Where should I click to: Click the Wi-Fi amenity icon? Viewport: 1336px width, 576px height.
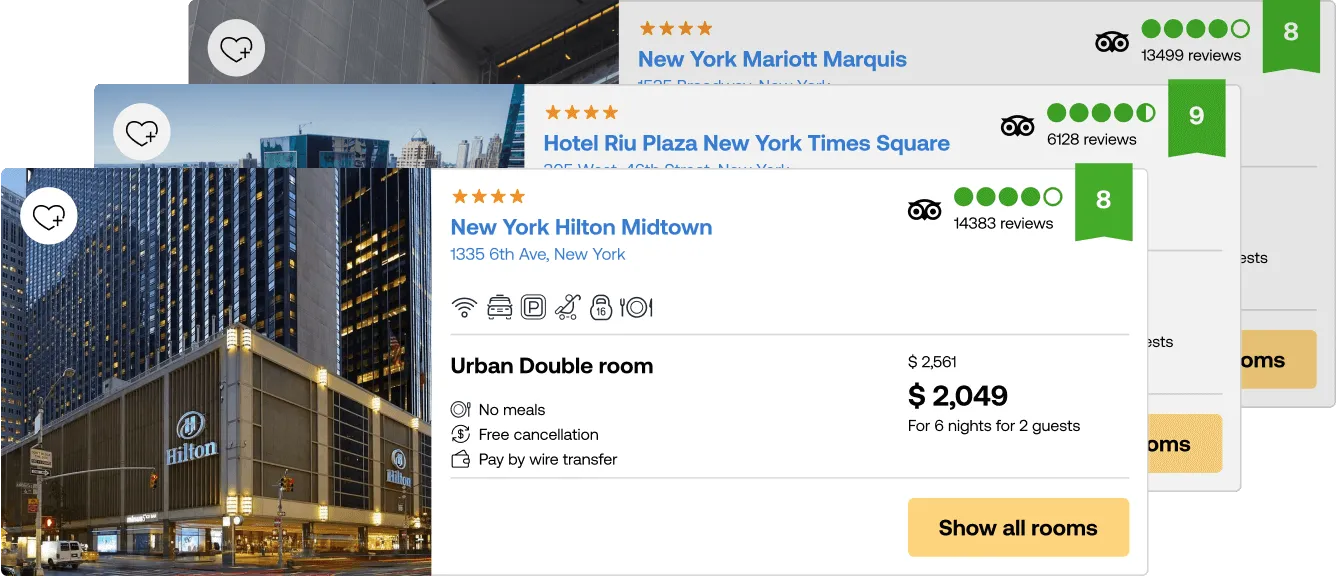(464, 307)
